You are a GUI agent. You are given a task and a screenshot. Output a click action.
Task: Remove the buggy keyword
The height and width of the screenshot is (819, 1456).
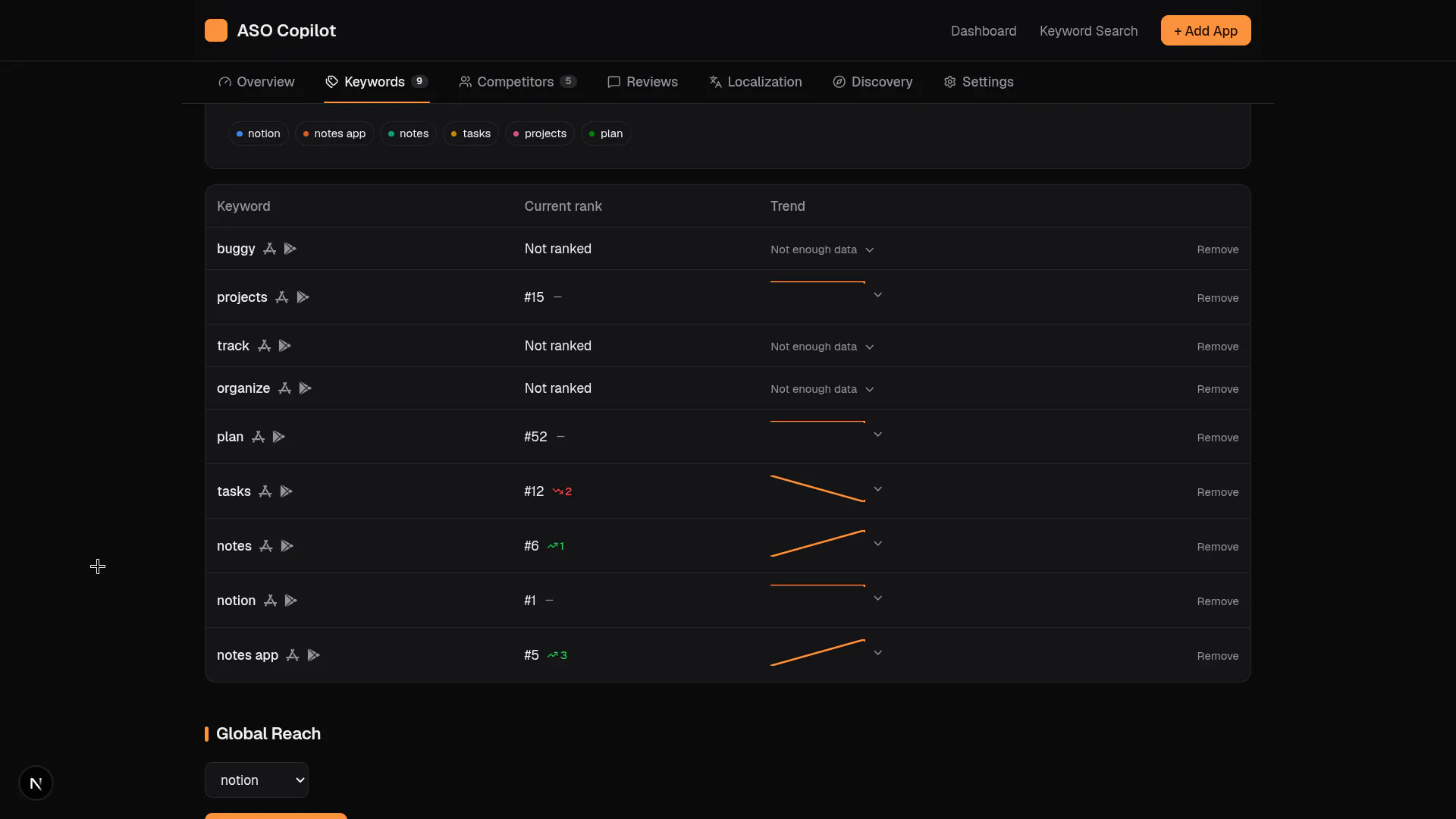click(x=1218, y=249)
